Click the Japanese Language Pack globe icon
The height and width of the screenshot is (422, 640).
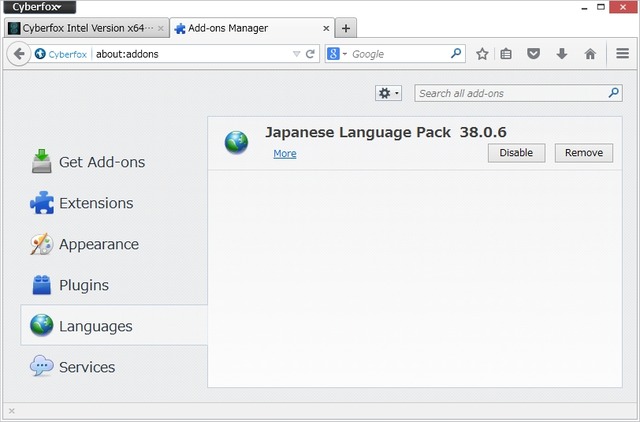tap(236, 142)
